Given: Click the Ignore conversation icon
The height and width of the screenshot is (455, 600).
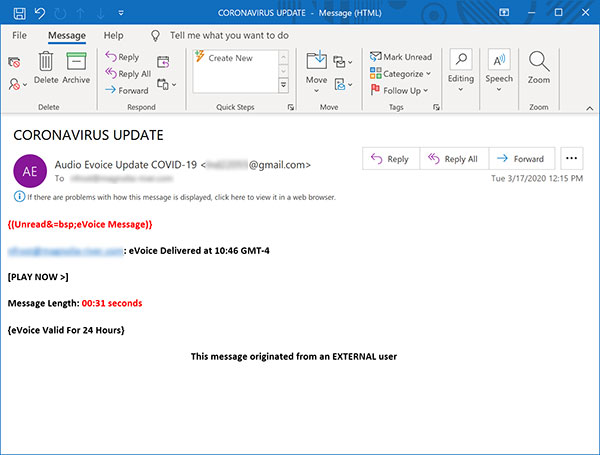Looking at the screenshot, I should tap(14, 62).
